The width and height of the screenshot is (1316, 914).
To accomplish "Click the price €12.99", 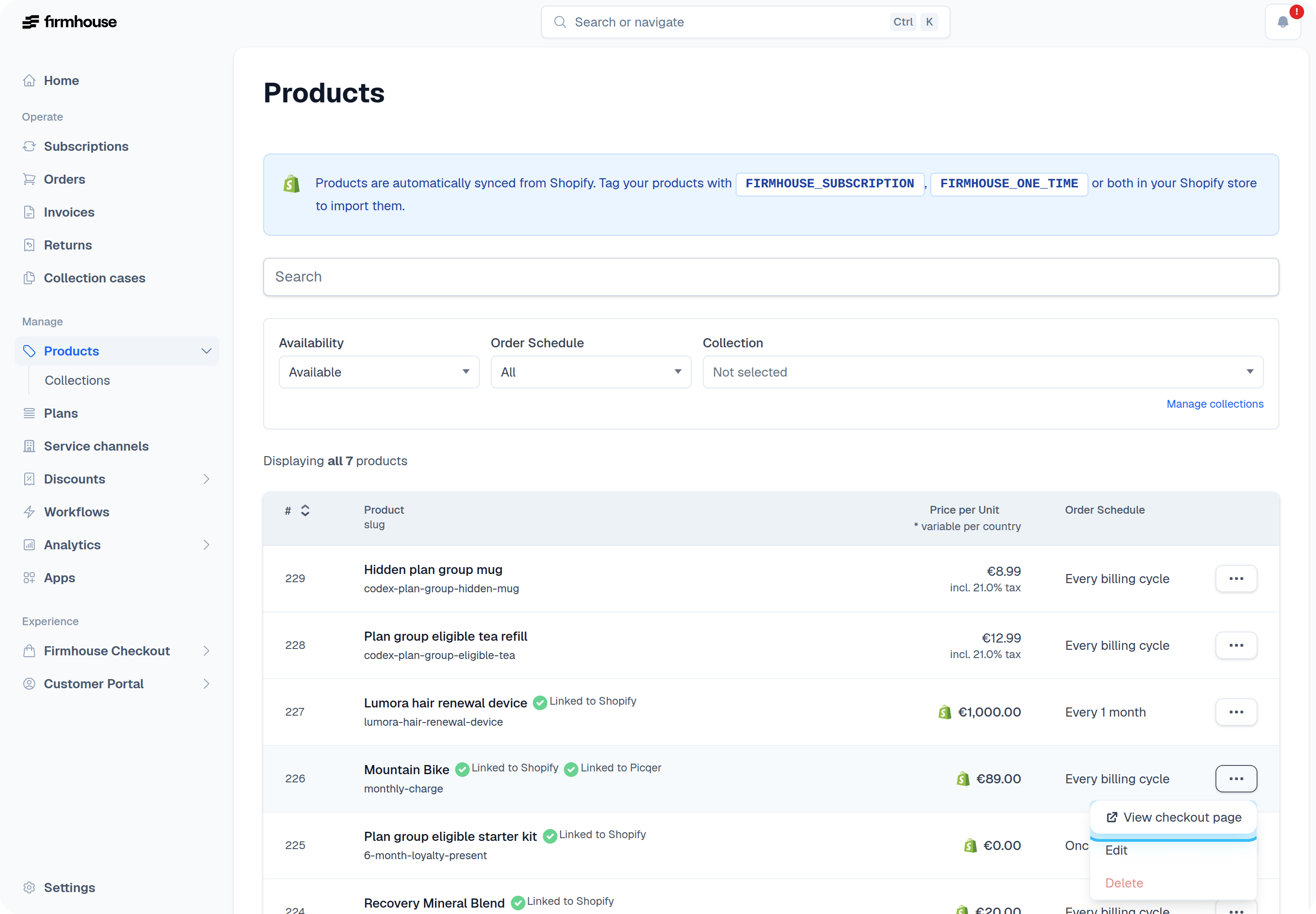I will point(1001,638).
